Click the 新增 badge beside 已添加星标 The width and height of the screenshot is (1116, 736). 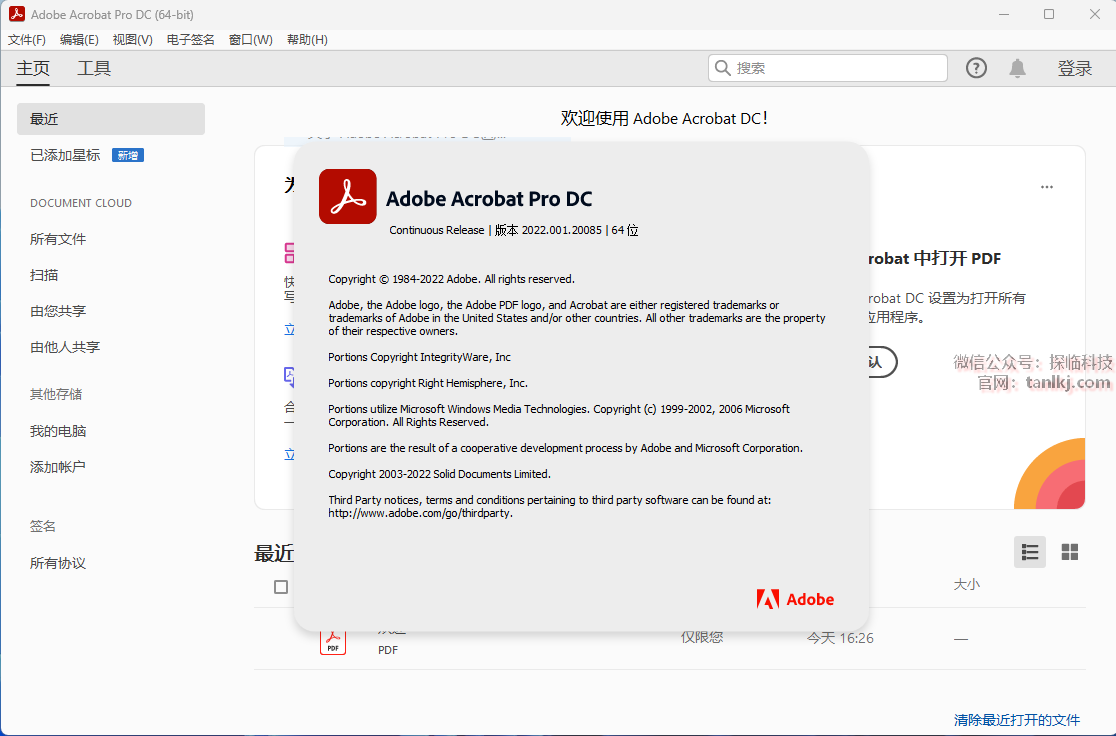tap(128, 155)
